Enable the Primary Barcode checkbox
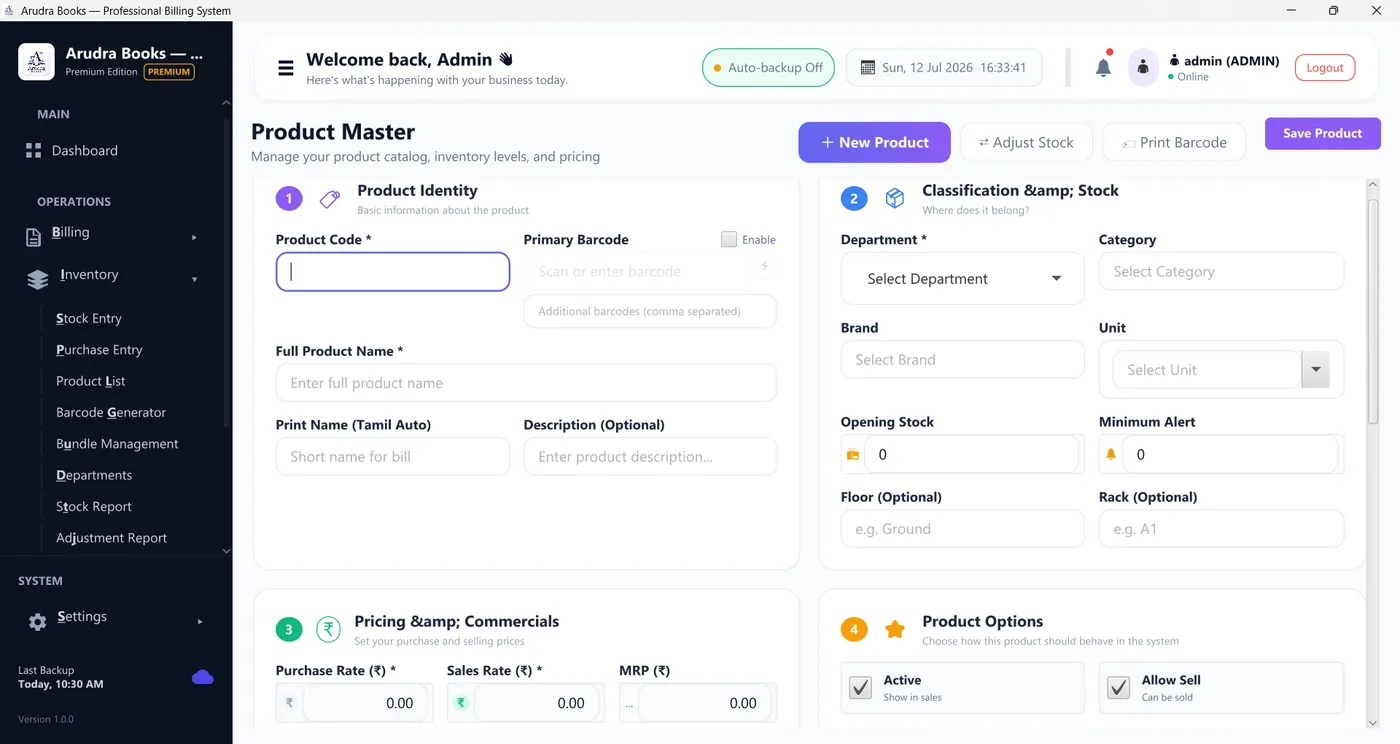 click(x=729, y=239)
